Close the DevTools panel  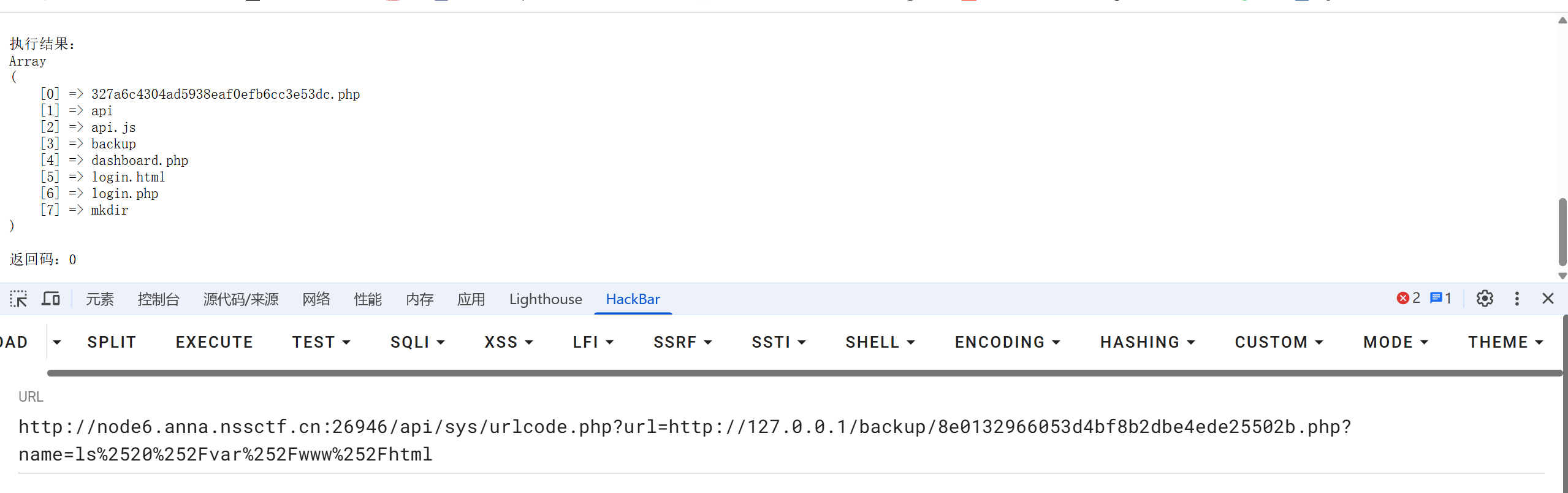[1548, 299]
